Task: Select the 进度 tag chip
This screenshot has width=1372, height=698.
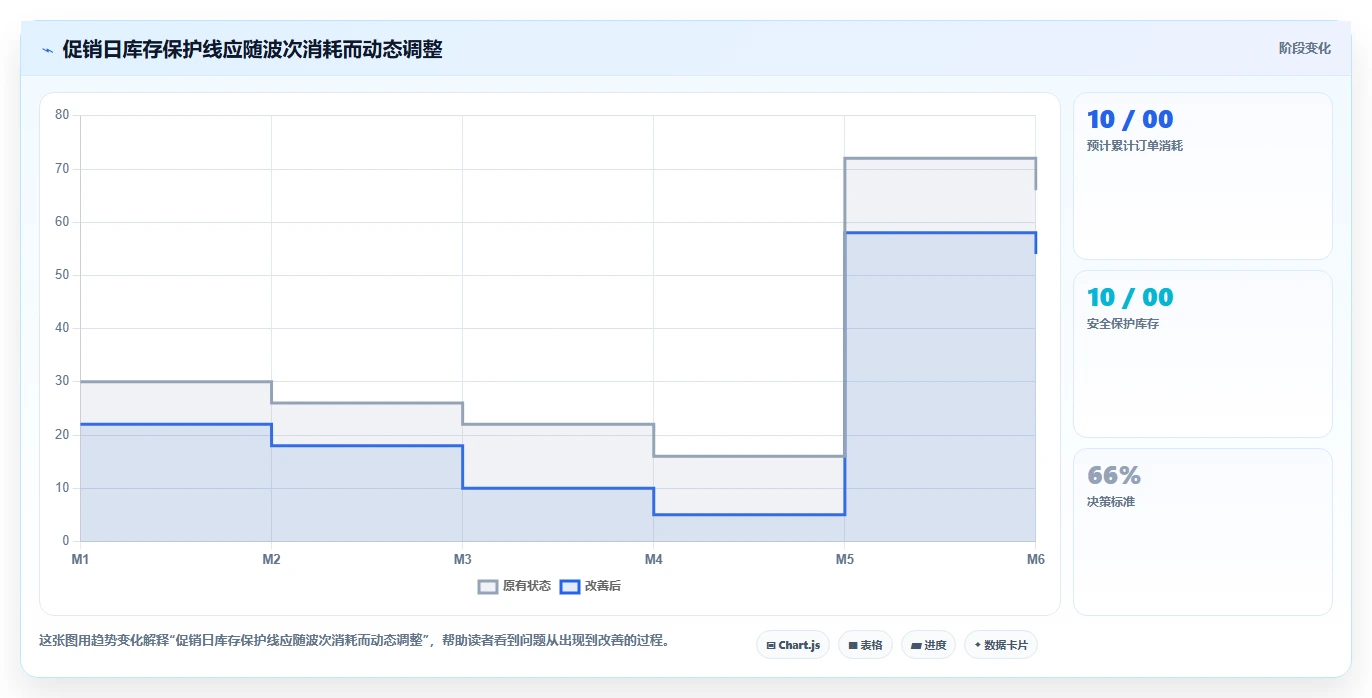Action: click(928, 645)
